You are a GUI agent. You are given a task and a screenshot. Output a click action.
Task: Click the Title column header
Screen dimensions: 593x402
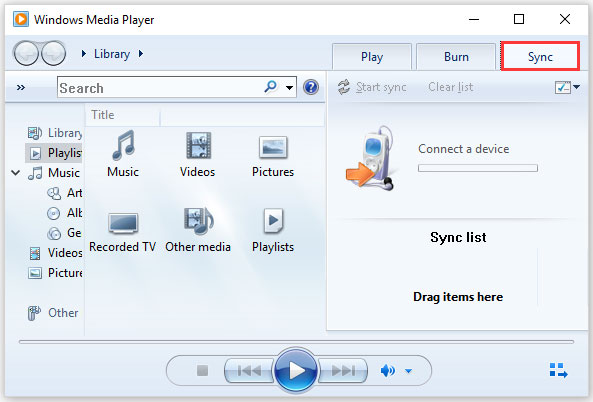click(123, 115)
